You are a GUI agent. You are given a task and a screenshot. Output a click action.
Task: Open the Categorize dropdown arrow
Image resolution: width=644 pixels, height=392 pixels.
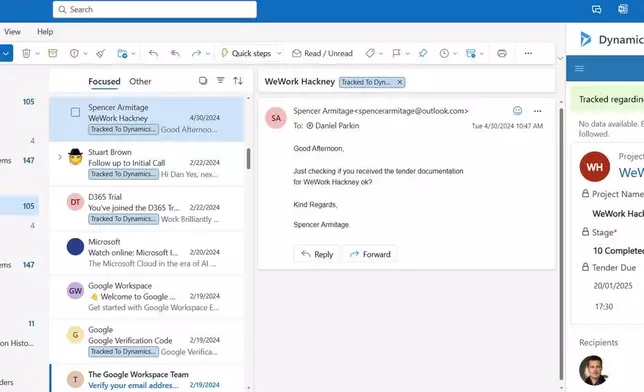point(381,54)
